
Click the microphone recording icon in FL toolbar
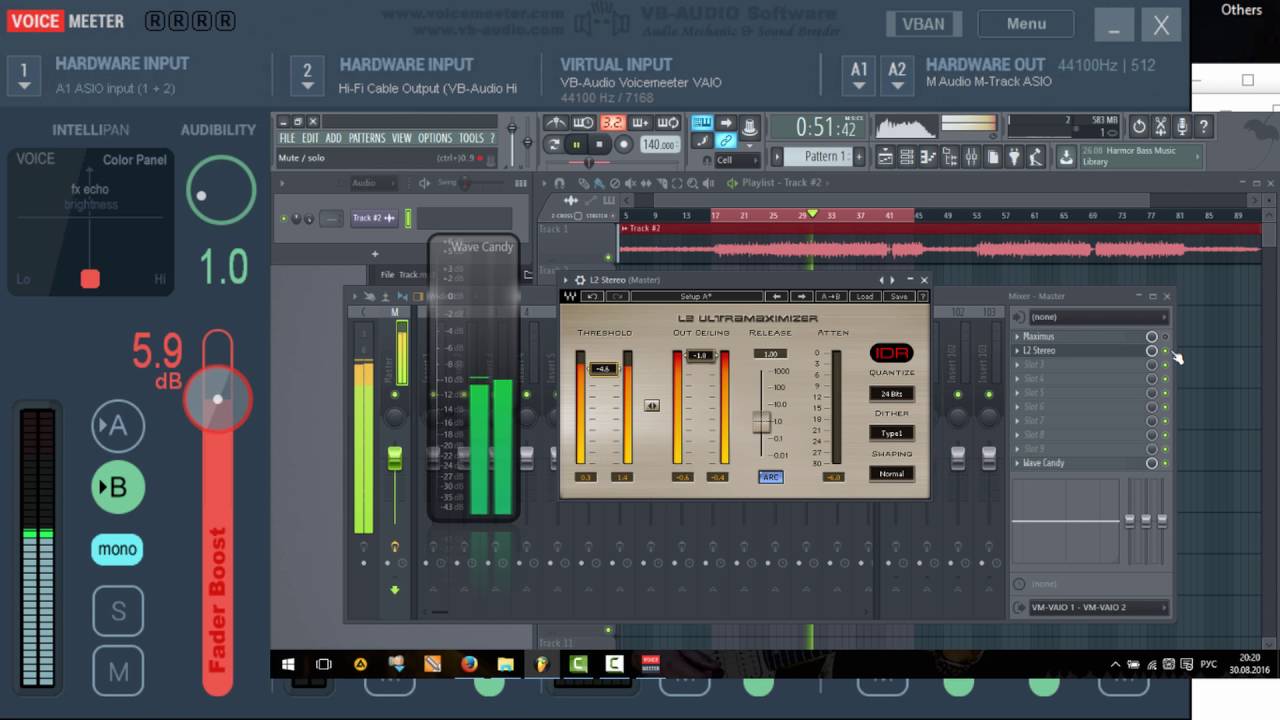[1182, 126]
